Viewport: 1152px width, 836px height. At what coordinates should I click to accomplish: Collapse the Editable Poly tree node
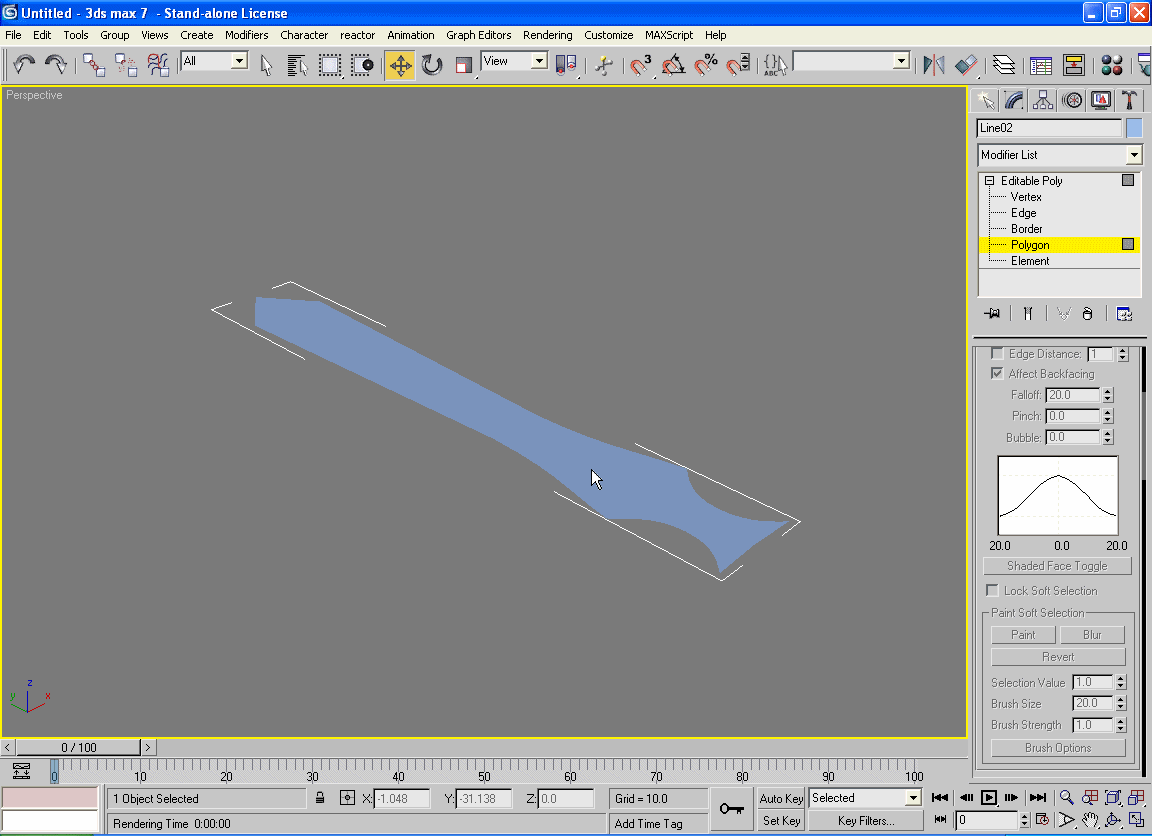(990, 181)
